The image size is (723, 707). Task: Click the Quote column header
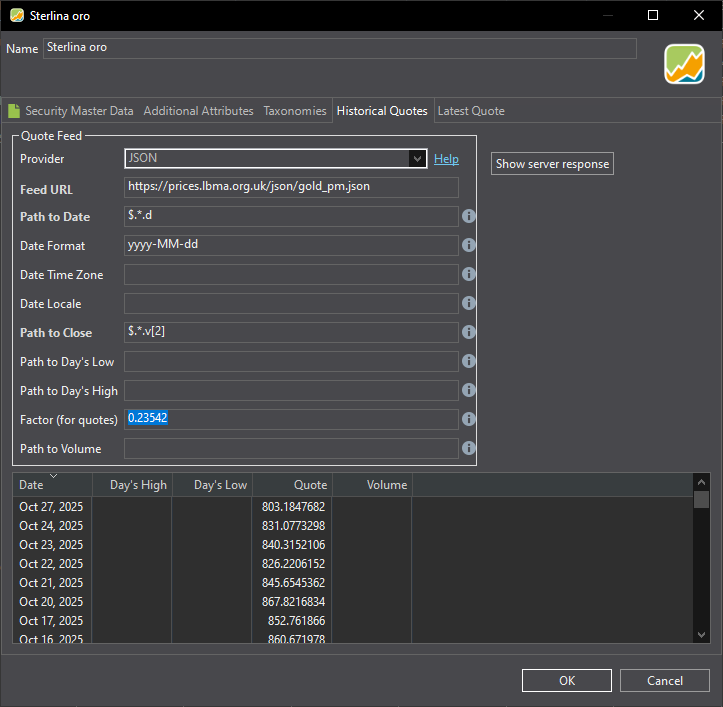point(292,485)
